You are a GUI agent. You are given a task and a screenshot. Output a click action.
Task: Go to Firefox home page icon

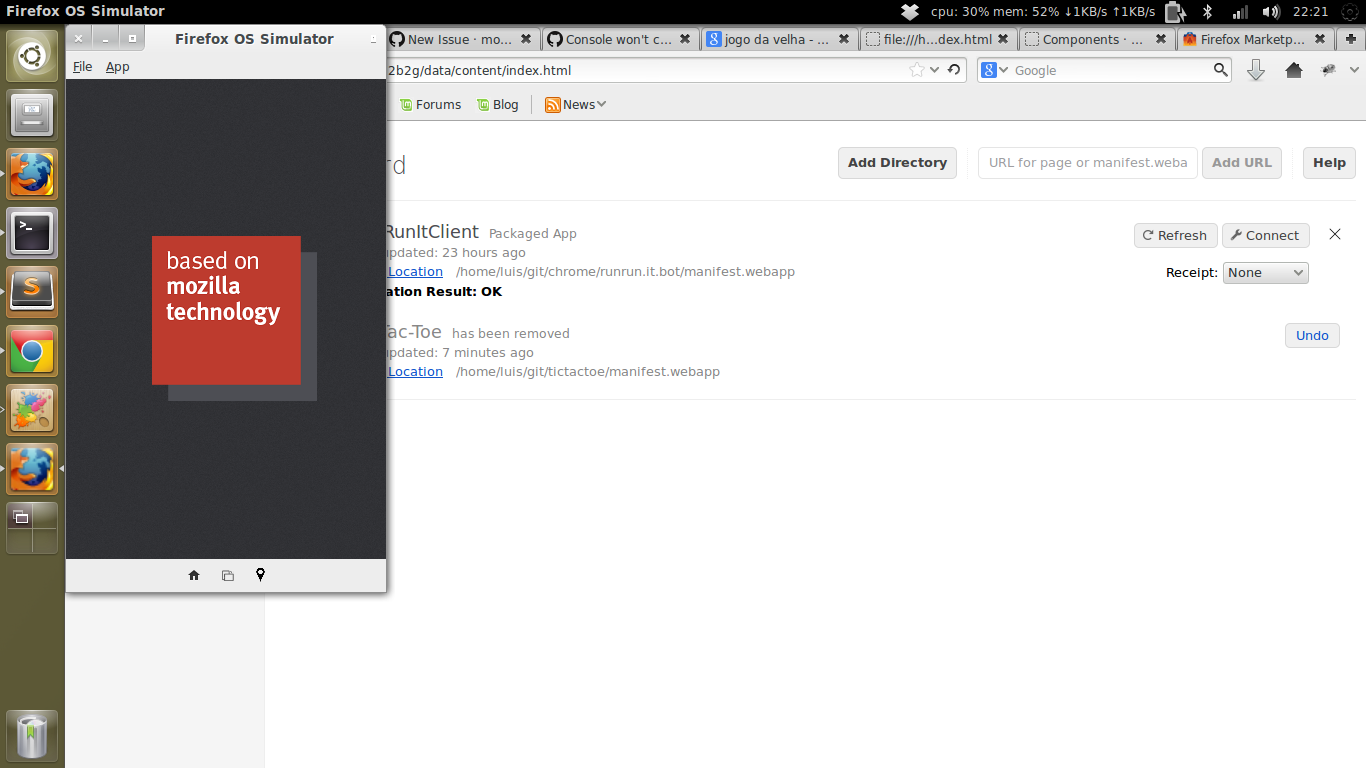[1294, 70]
